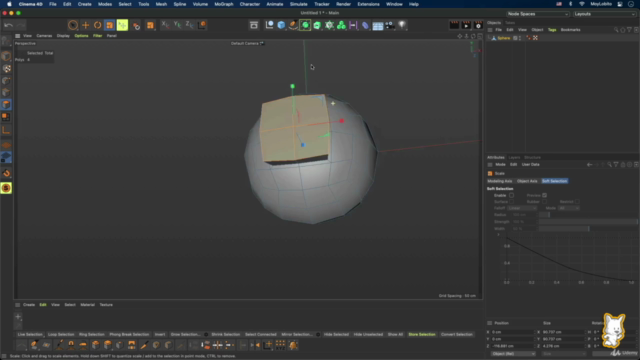640x360 pixels.
Task: Enable Polygons mode in left sidebar
Action: [6, 104]
